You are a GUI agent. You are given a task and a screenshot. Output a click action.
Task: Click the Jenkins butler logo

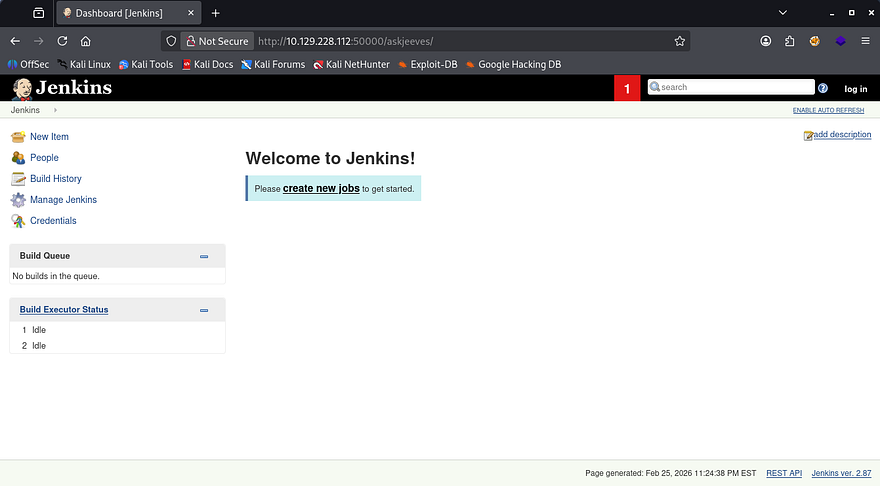pos(22,88)
